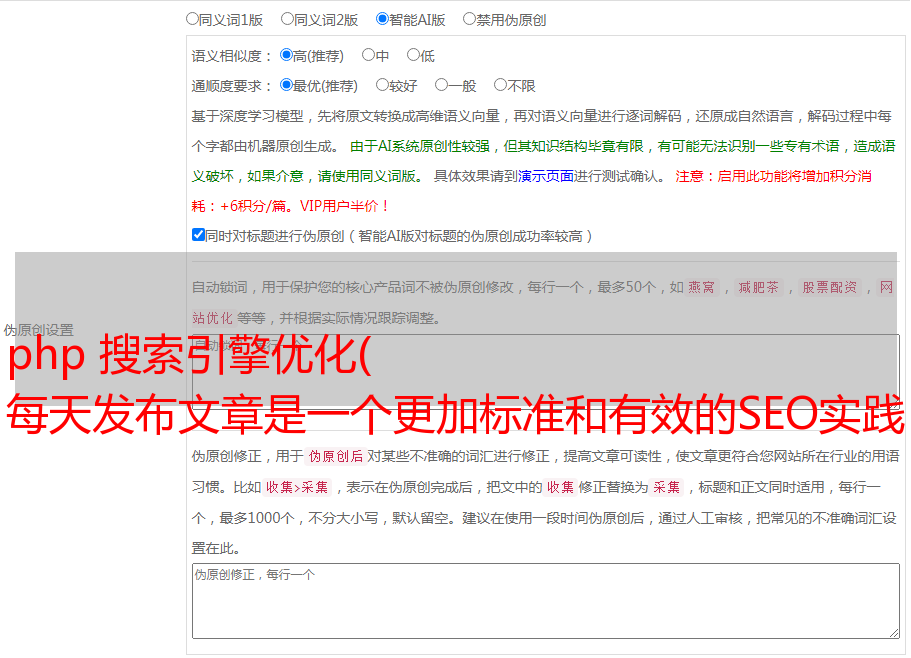The width and height of the screenshot is (911, 658).
Task: Set 语义相似度 to 高(推荐)
Action: (286, 55)
